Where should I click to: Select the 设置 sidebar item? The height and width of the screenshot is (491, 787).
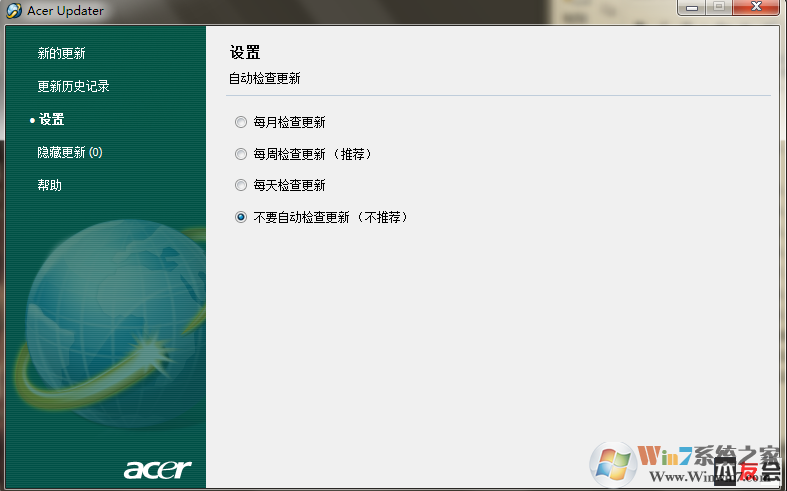pyautogui.click(x=51, y=119)
